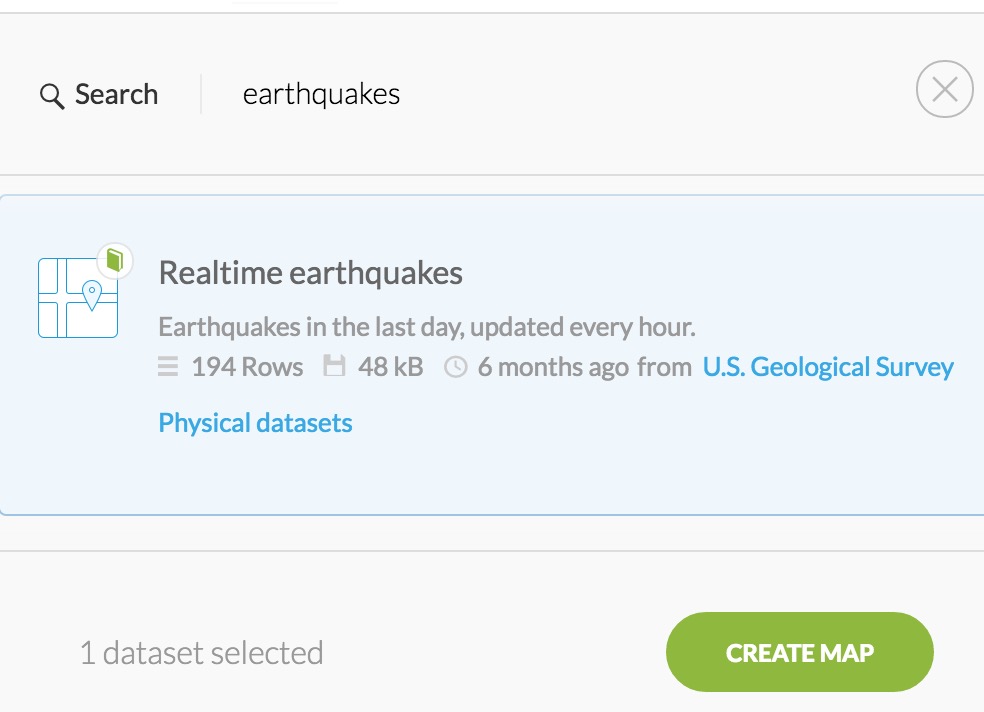This screenshot has width=984, height=712.
Task: Select the "Realtime earthquakes" dataset title
Action: tap(310, 273)
